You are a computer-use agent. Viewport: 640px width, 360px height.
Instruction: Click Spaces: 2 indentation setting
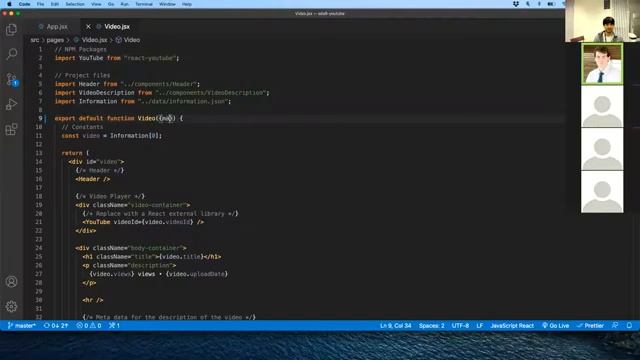click(431, 326)
